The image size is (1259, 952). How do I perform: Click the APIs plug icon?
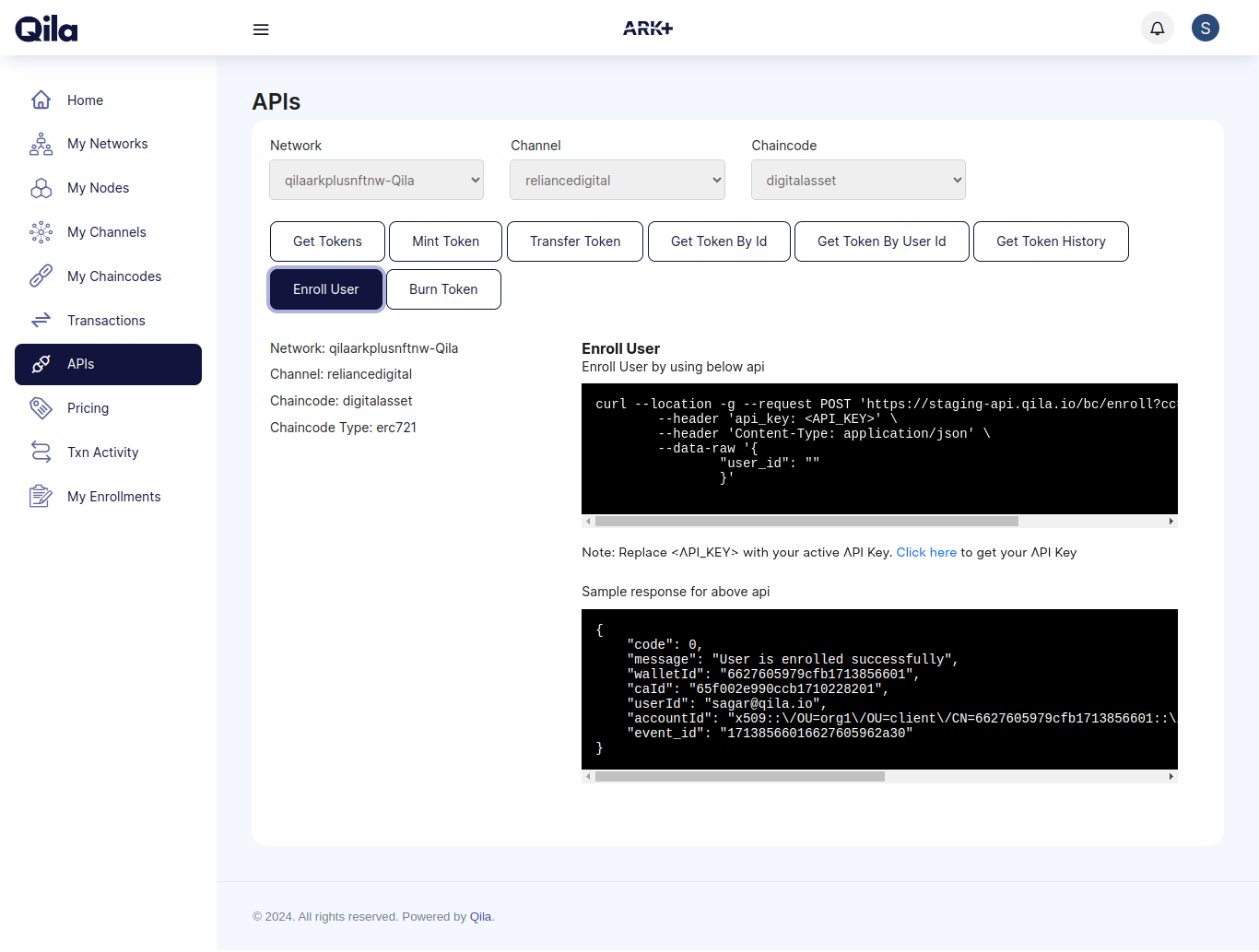point(41,364)
